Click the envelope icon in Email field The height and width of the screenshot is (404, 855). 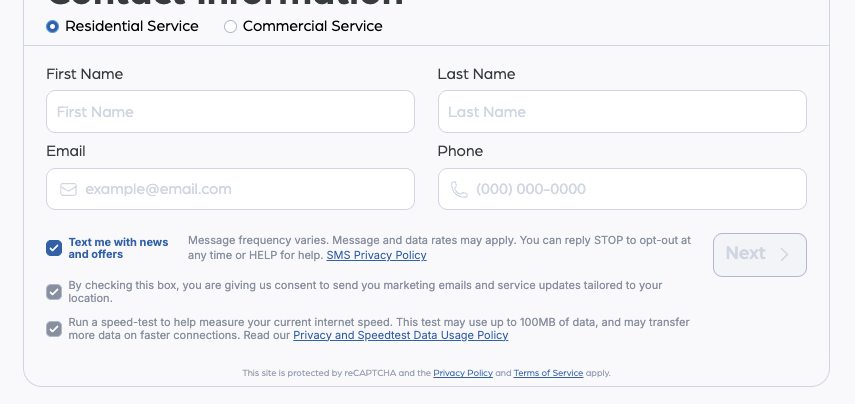point(68,189)
